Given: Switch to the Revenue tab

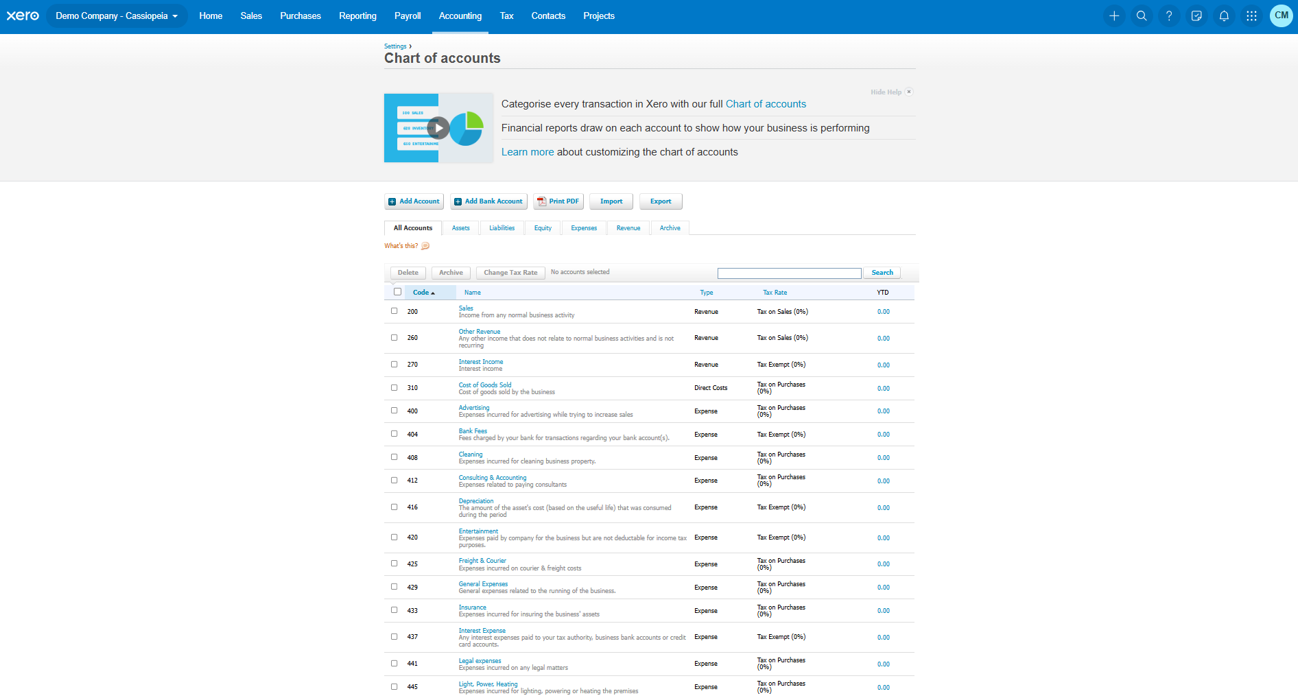Looking at the screenshot, I should [628, 228].
